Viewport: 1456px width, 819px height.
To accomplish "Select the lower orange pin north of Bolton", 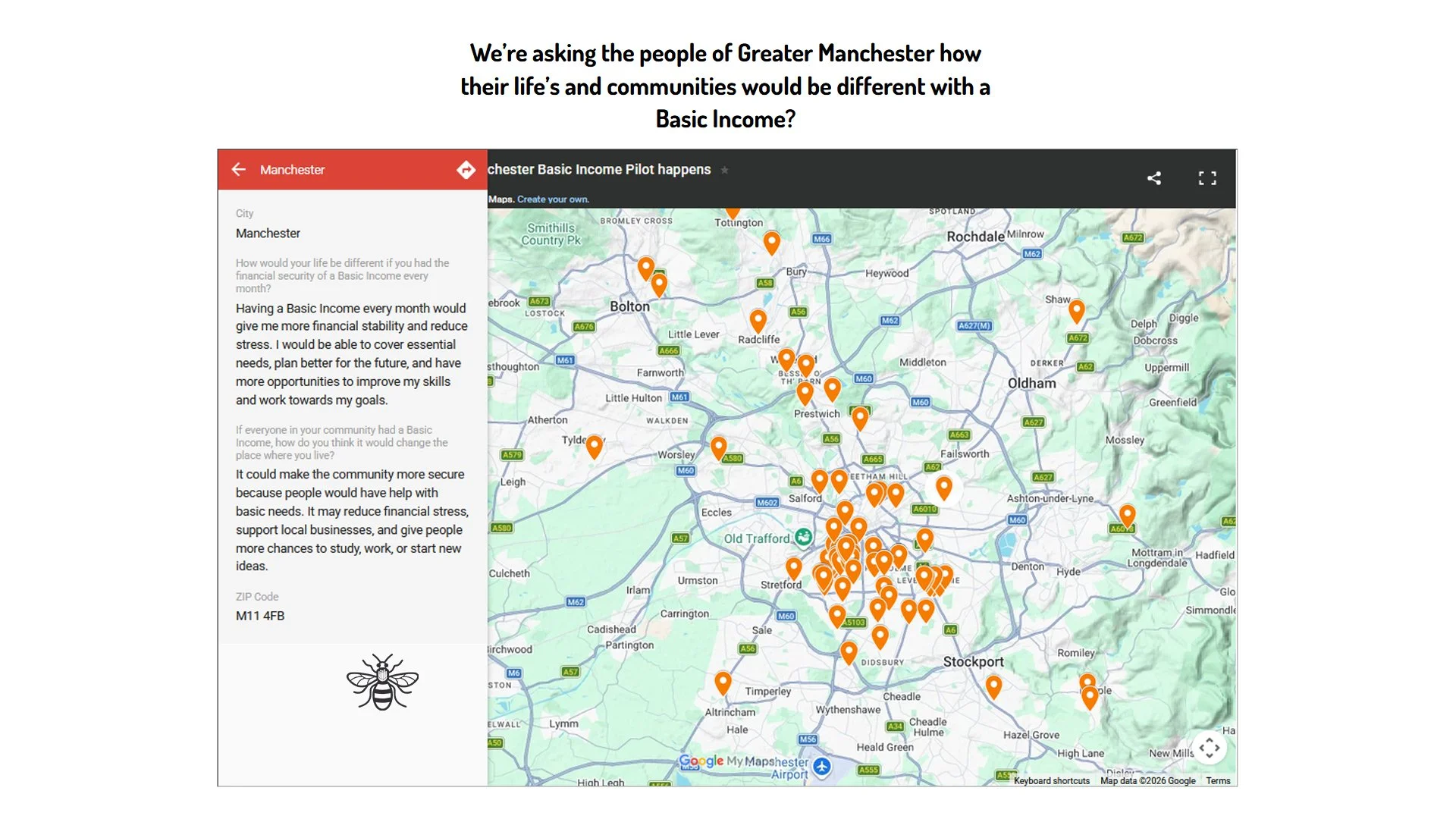I will [659, 284].
